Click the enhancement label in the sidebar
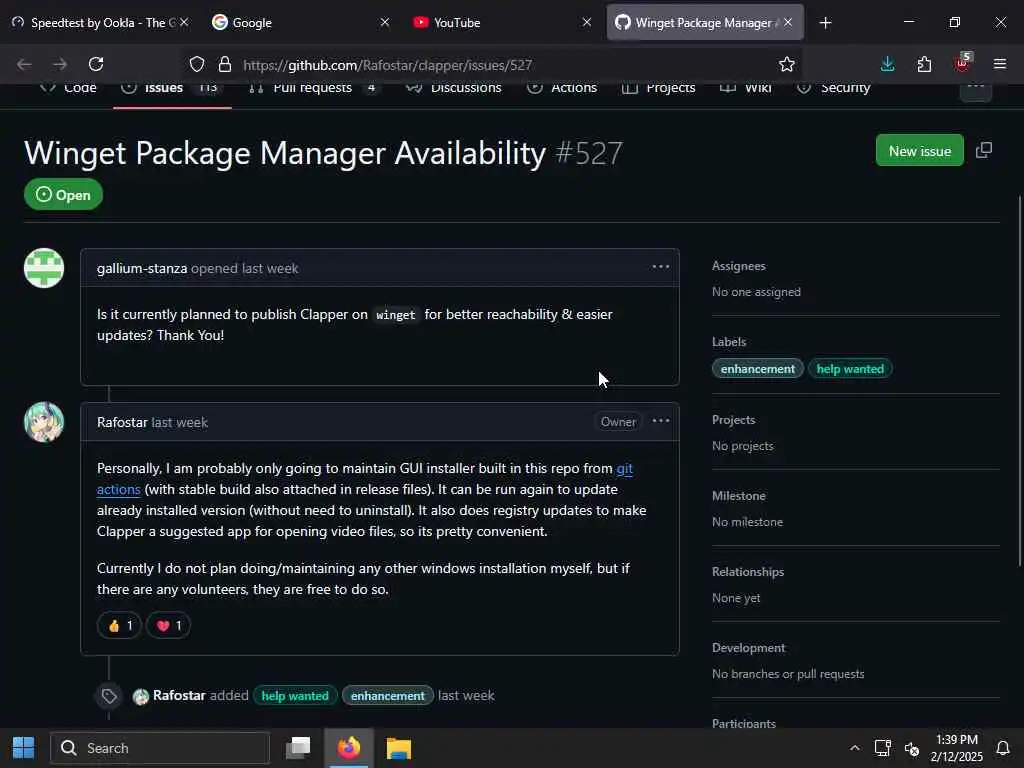The height and width of the screenshot is (768, 1024). [x=758, y=369]
